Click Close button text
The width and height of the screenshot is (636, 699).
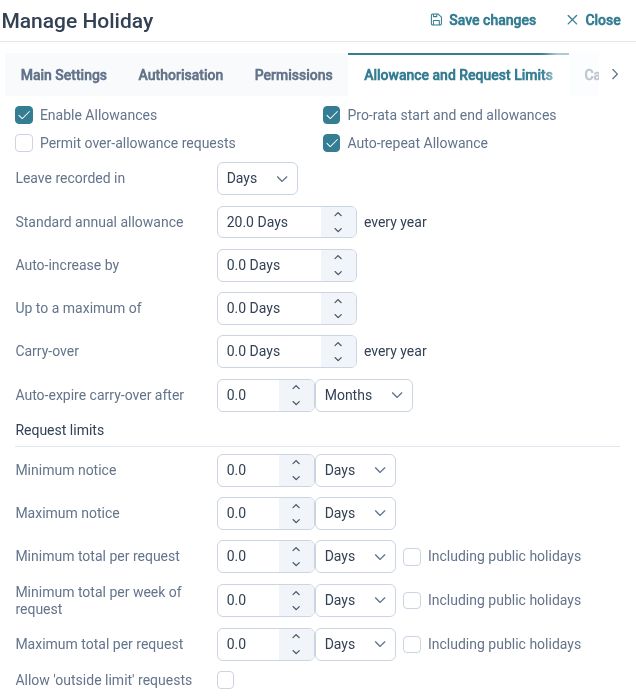[603, 20]
